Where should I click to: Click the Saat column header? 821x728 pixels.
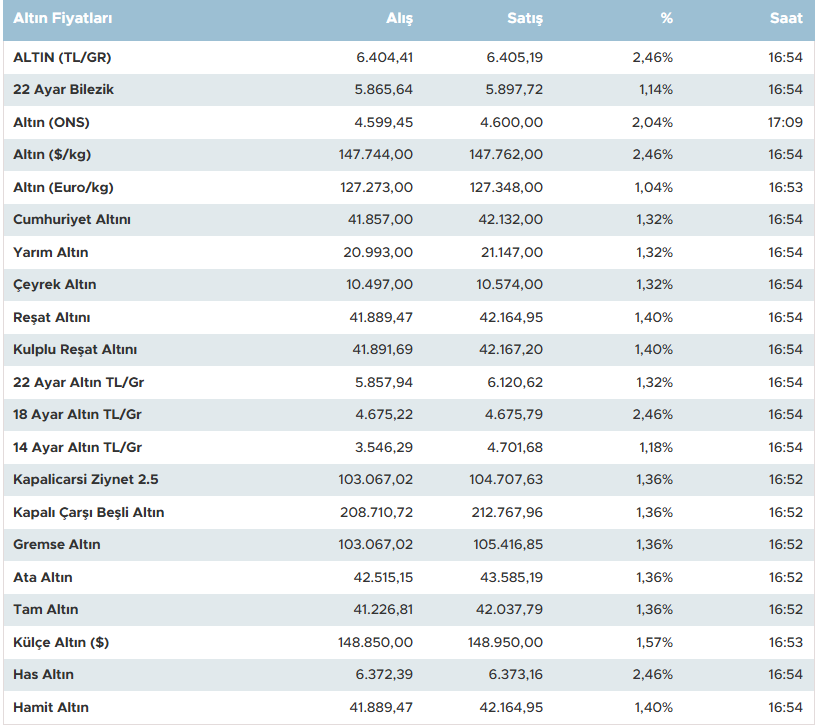[x=786, y=19]
